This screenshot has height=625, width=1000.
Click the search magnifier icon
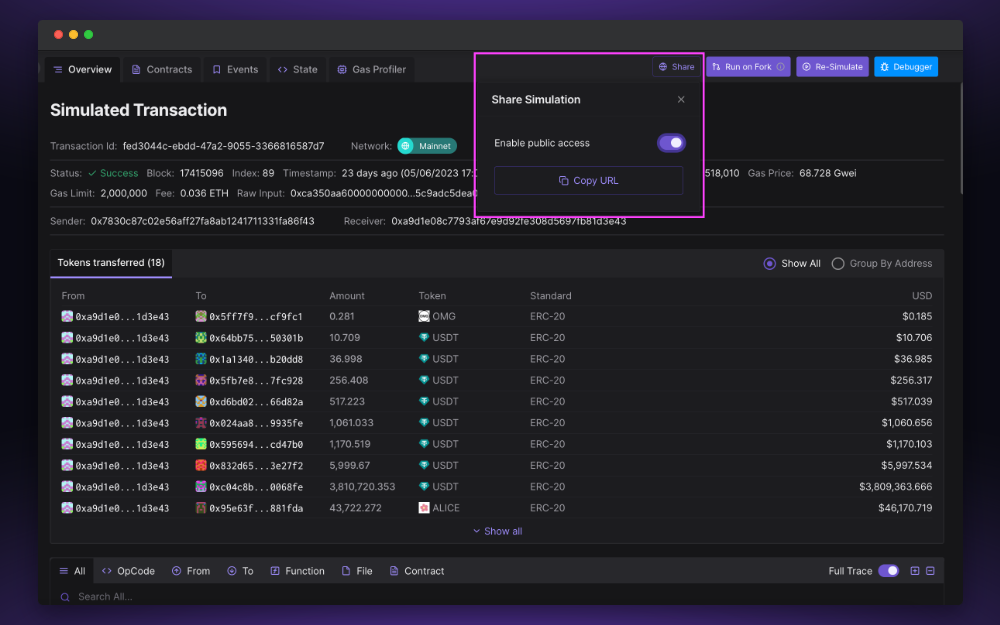pos(63,594)
